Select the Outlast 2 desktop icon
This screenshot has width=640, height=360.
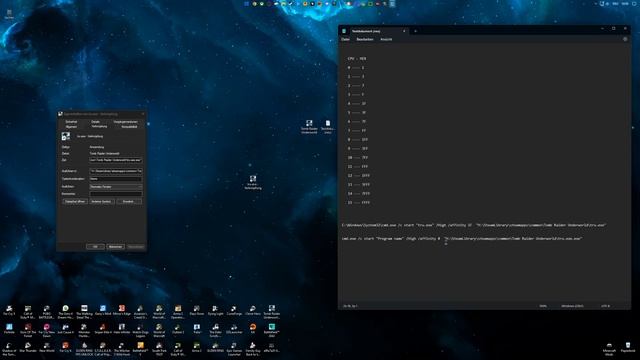tap(178, 329)
